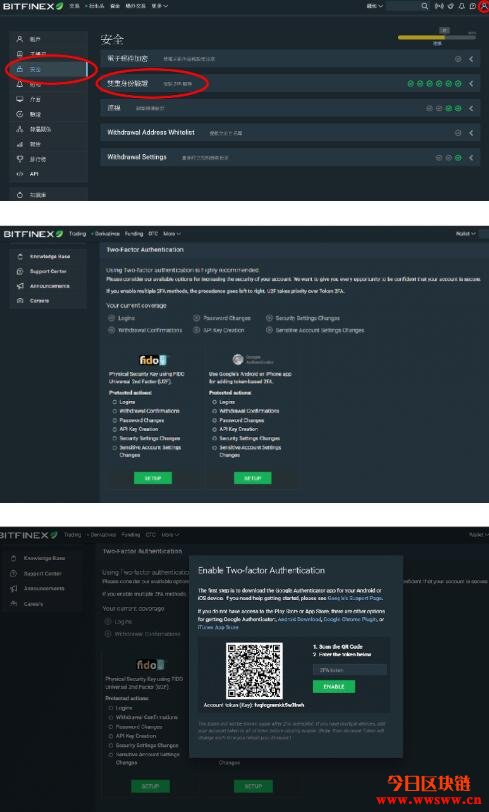The image size is (489, 812).
Task: Click the search magnifier icon on Chinese security page
Action: tap(425, 6)
